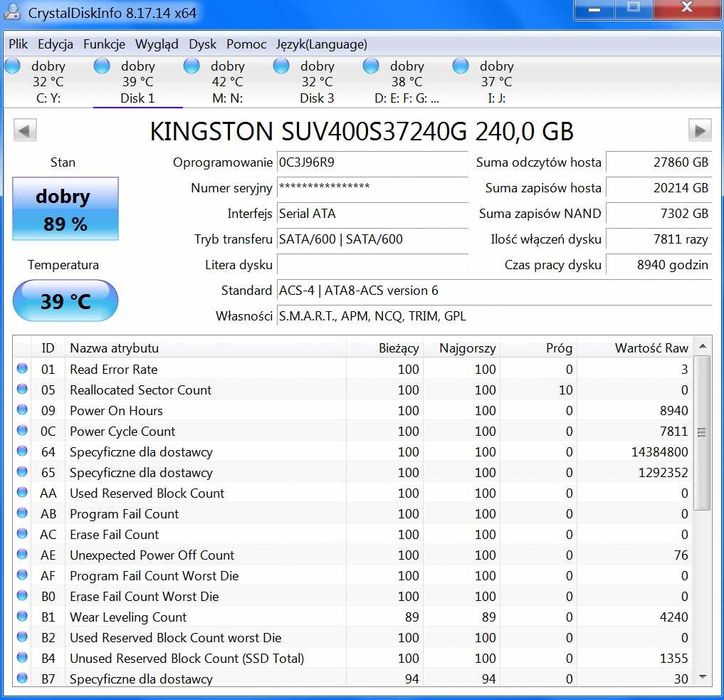724x700 pixels.
Task: Select the Wear Leveling Count attribute name
Action: (128, 617)
